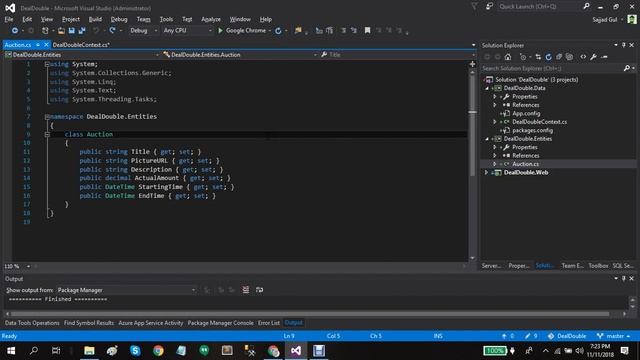The height and width of the screenshot is (360, 640).
Task: Click the Output panel horizontal scrollbar
Action: [x=310, y=314]
